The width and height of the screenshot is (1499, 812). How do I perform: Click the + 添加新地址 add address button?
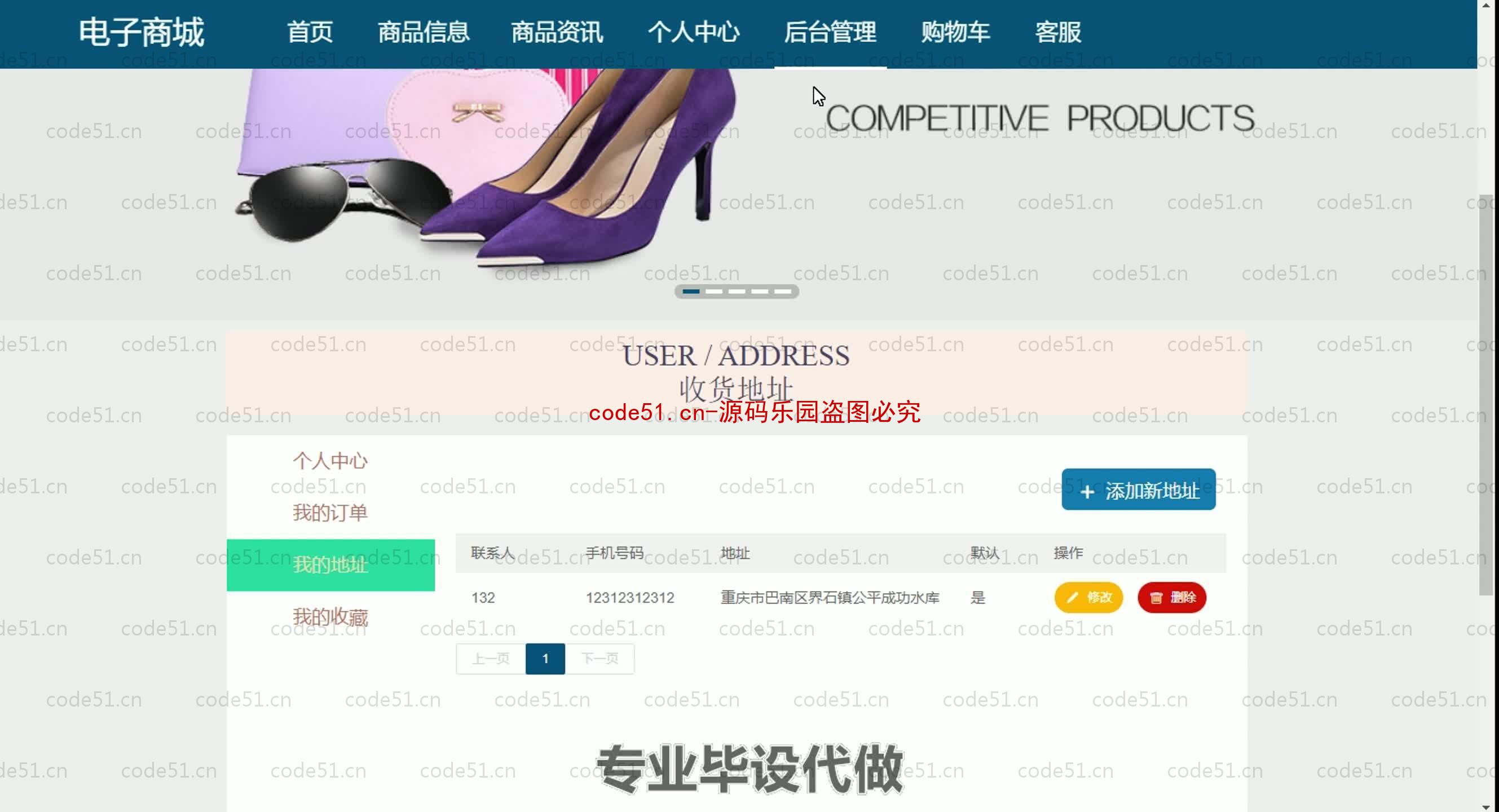pos(1138,490)
